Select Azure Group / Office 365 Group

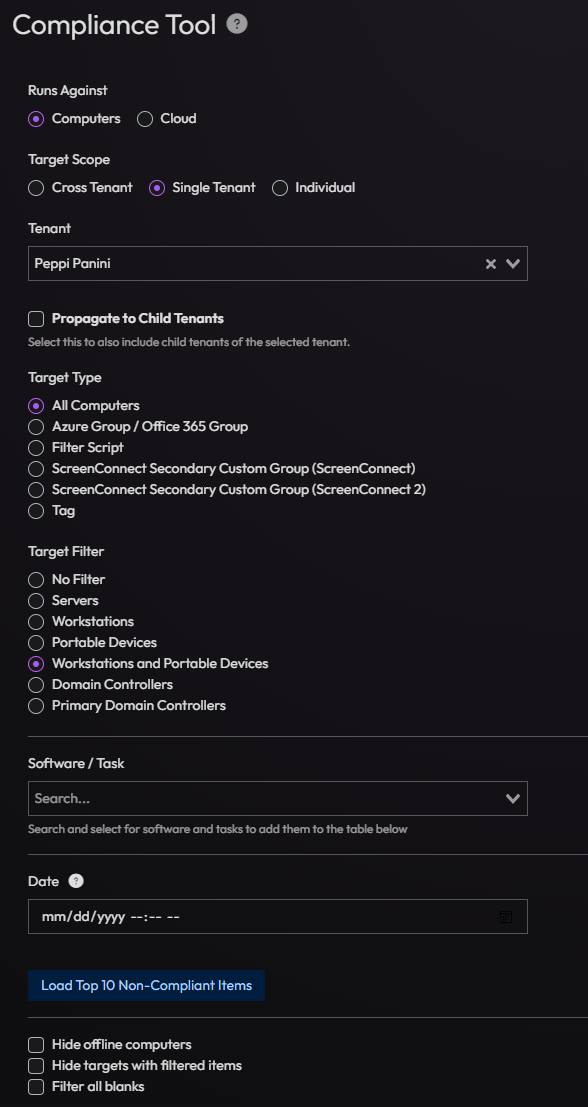click(x=36, y=427)
